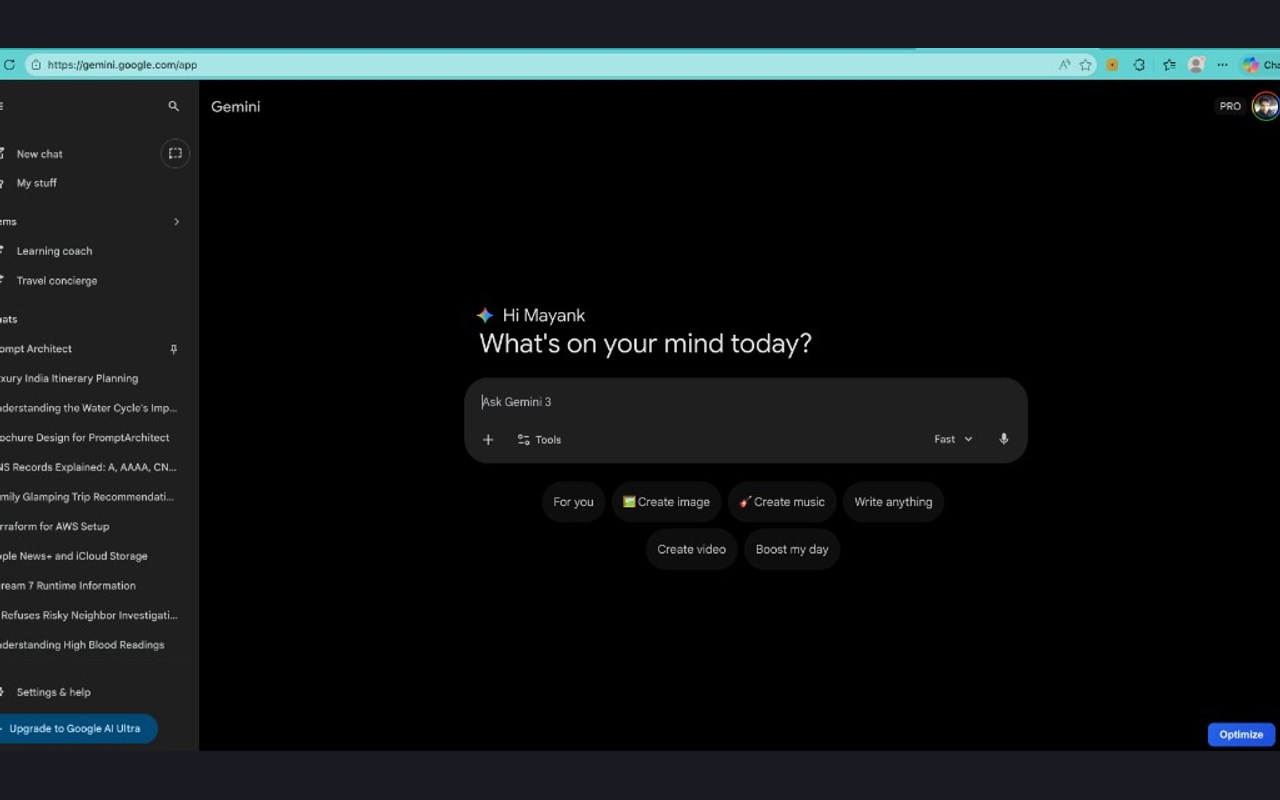1280x800 pixels.
Task: Open the Copilot icon in browser toolbar
Action: tap(1251, 65)
